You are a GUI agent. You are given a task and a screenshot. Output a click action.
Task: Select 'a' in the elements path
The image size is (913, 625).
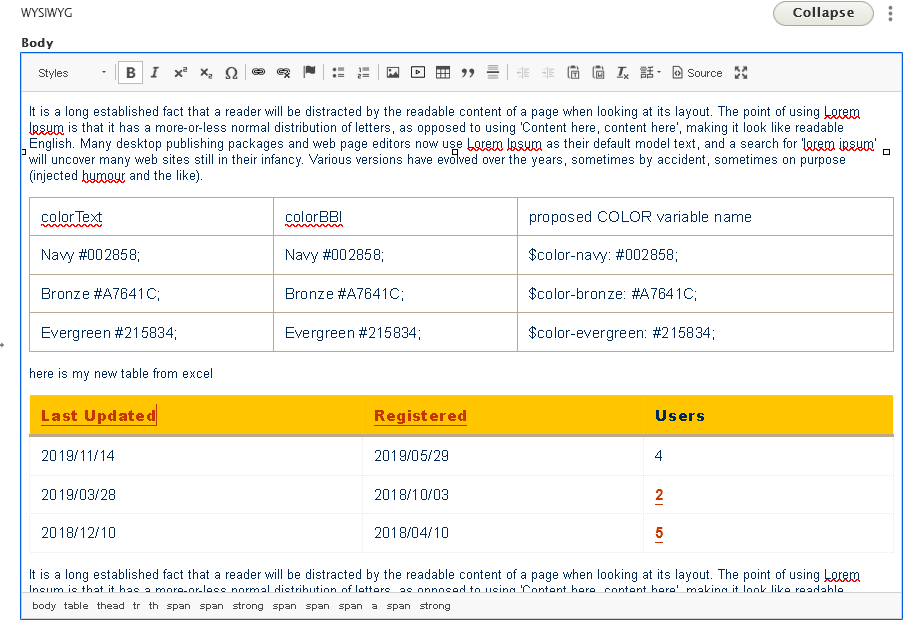point(374,606)
